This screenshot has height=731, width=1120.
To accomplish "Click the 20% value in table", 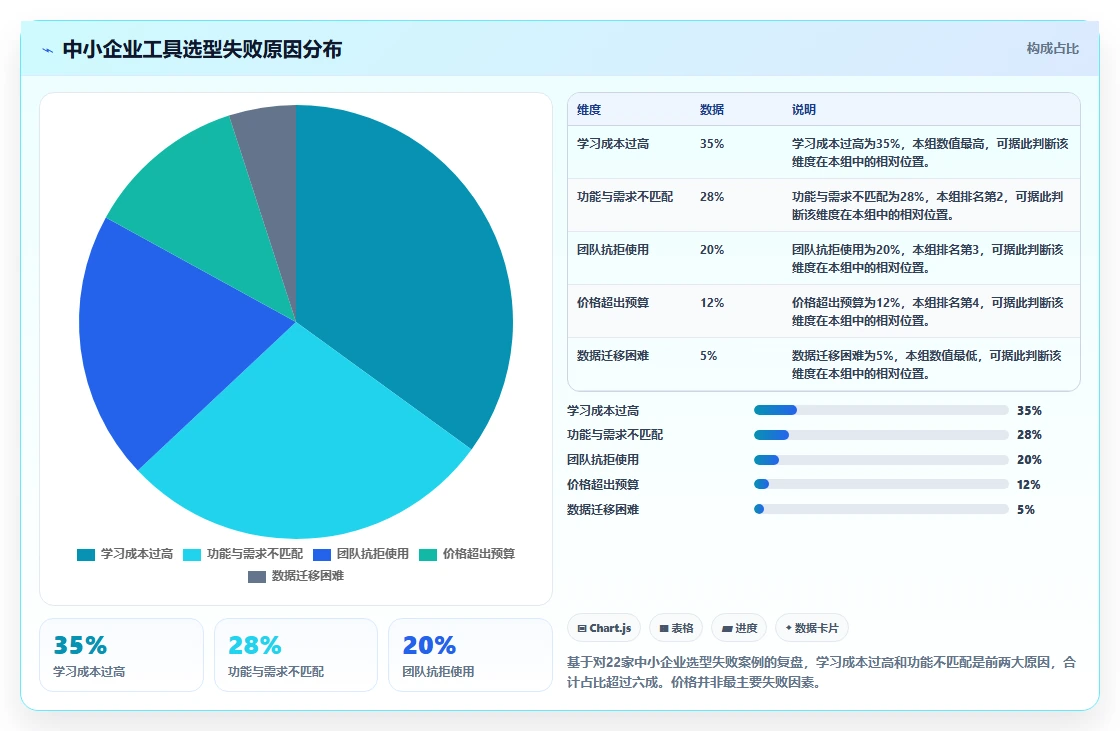I will coord(712,249).
